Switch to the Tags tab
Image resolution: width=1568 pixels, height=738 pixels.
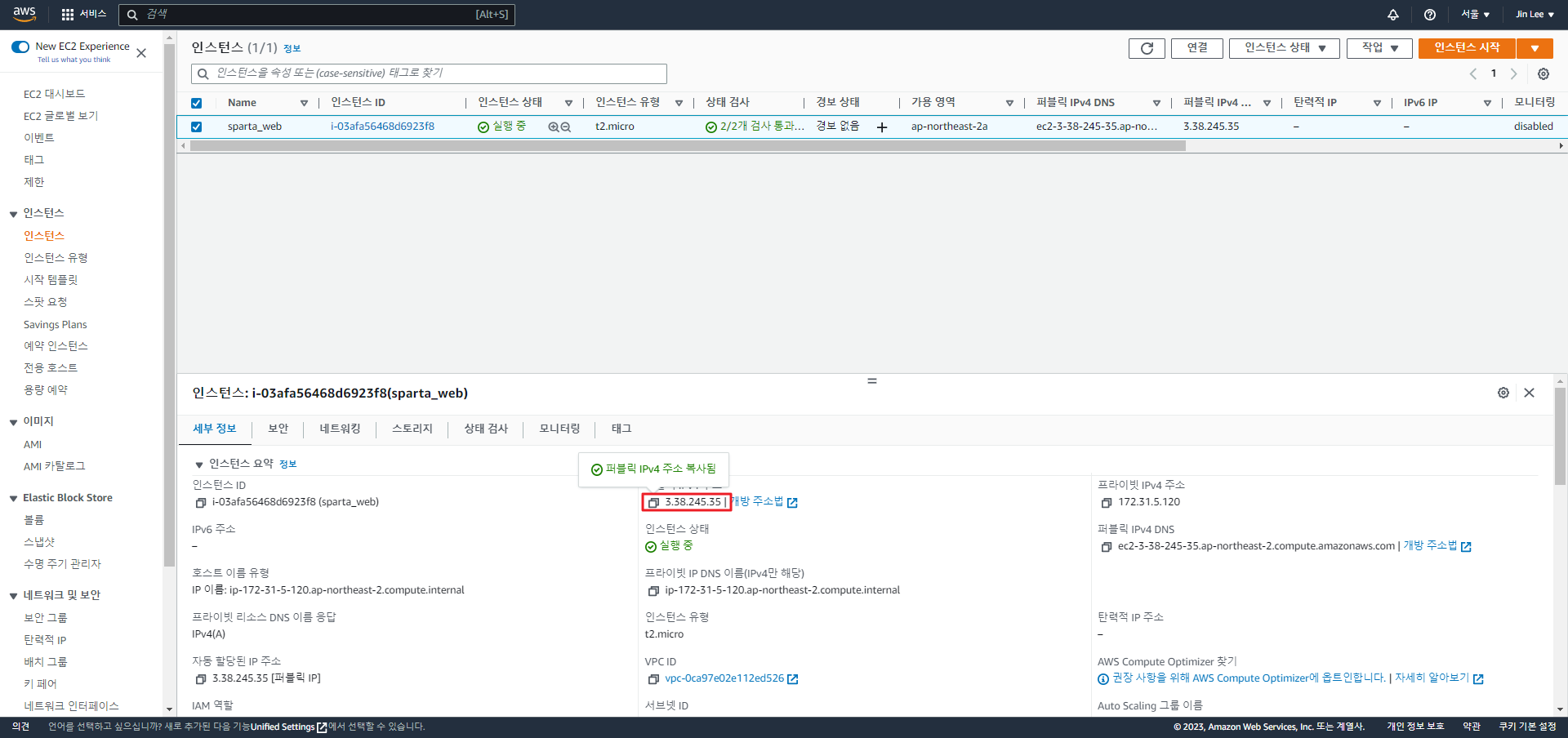(x=621, y=429)
